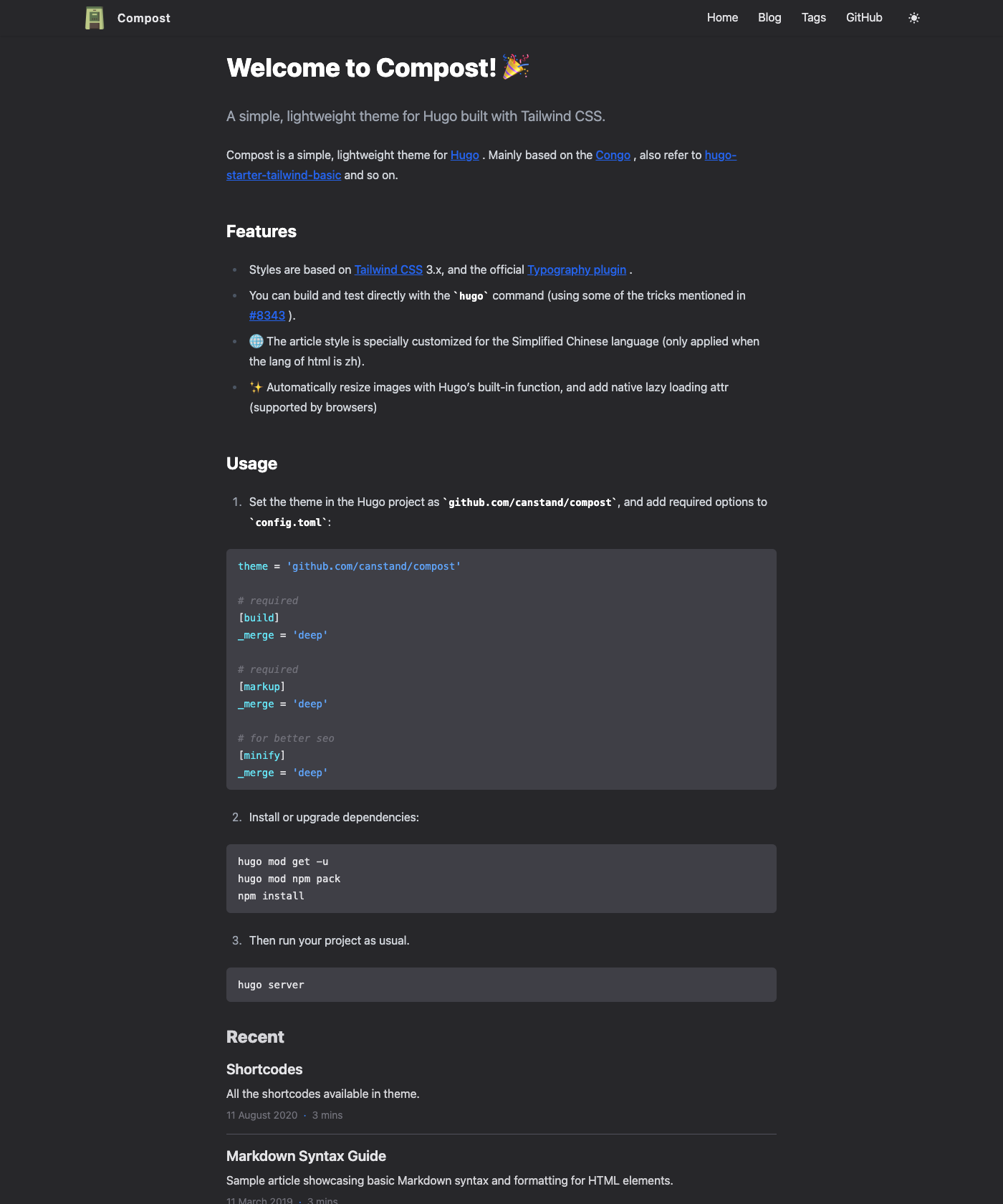Follow the #8343 issue link
The image size is (1003, 1204).
(267, 315)
